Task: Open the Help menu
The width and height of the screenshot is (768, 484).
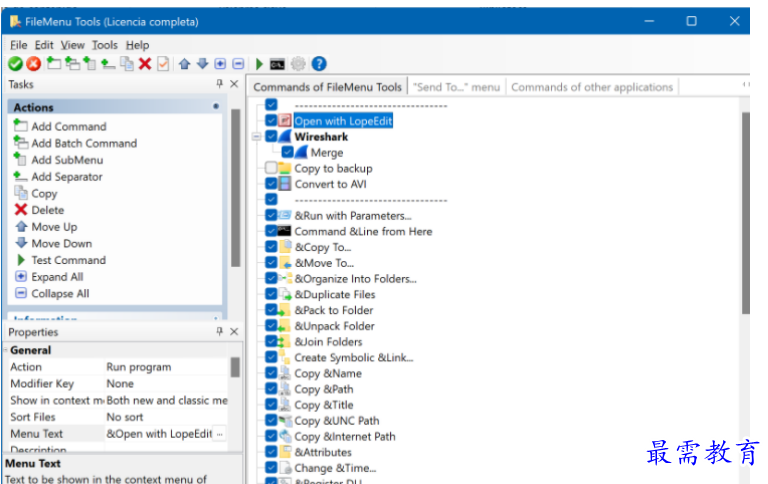Action: click(x=137, y=45)
